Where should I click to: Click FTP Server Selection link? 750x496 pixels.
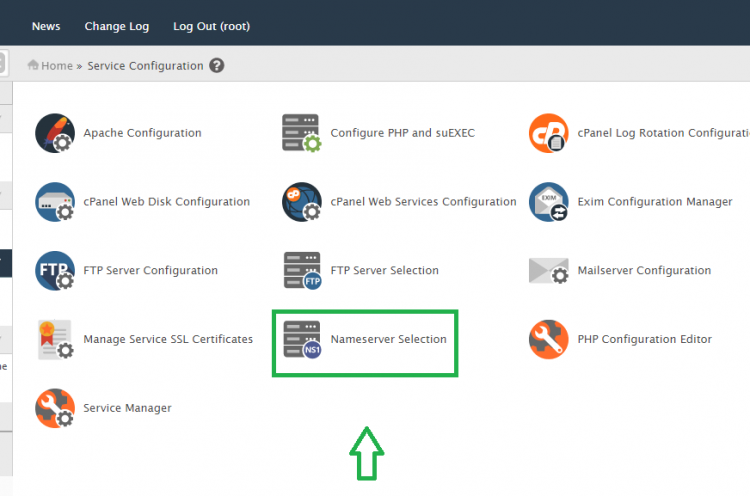385,271
